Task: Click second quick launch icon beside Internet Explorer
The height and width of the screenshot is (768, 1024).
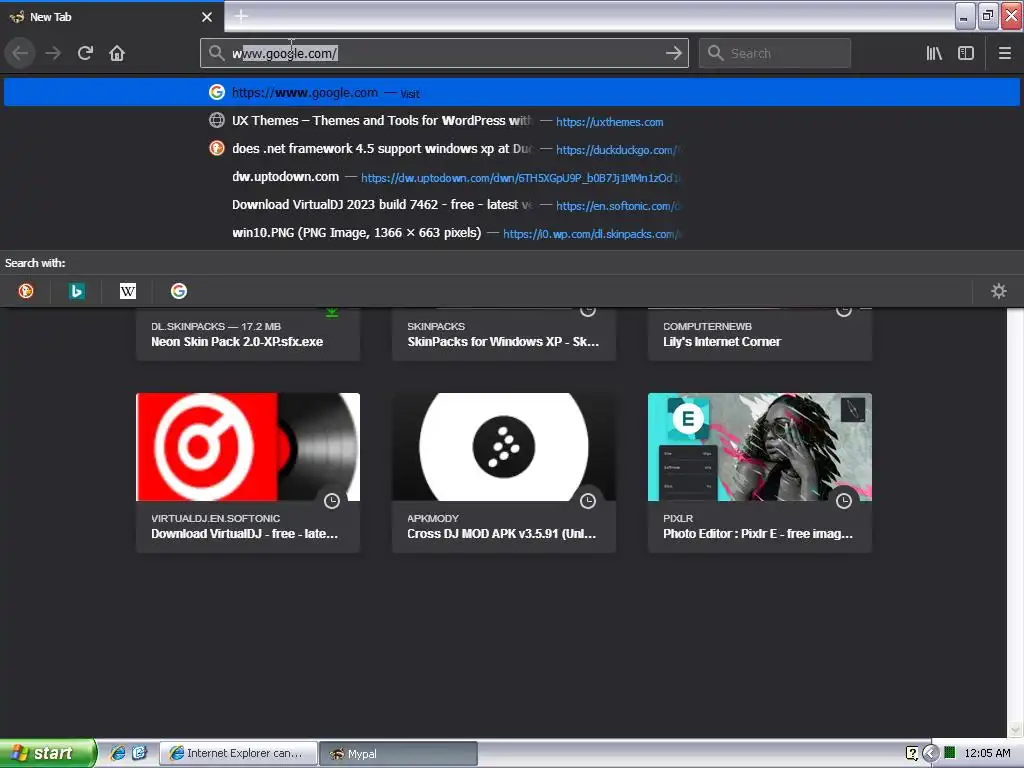Action: pos(139,753)
